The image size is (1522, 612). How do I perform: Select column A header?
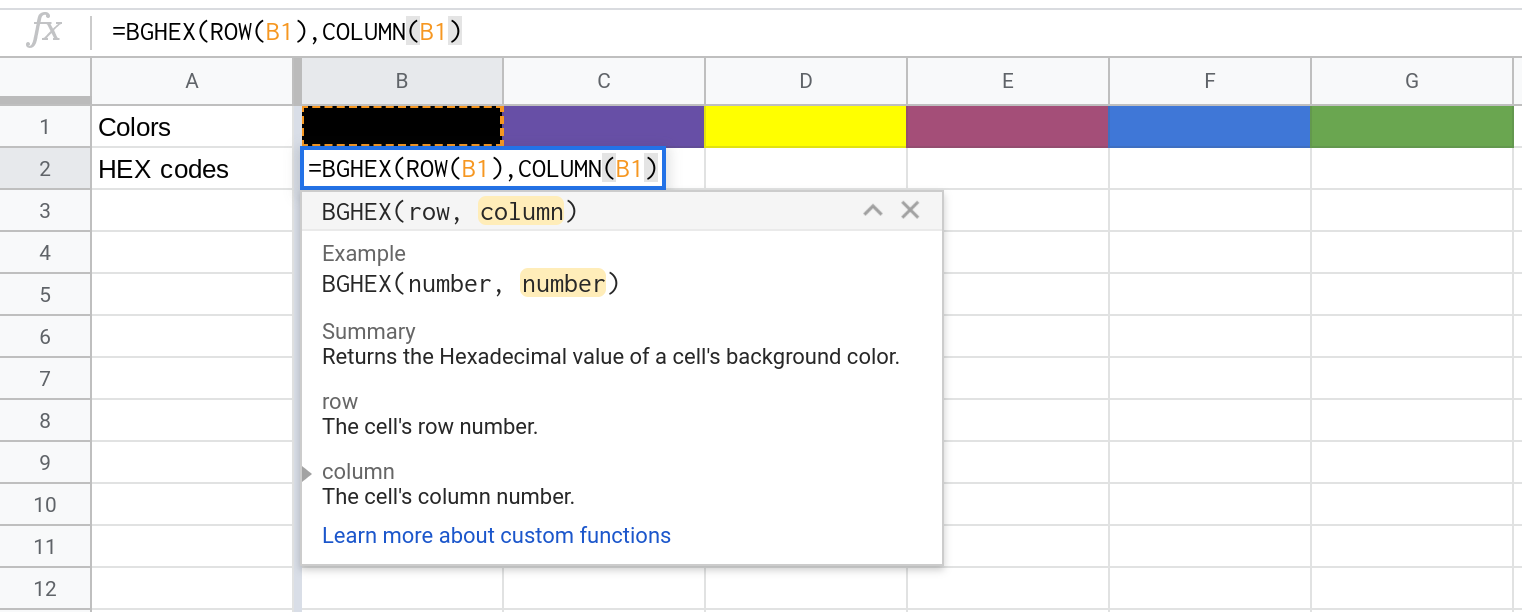click(192, 81)
